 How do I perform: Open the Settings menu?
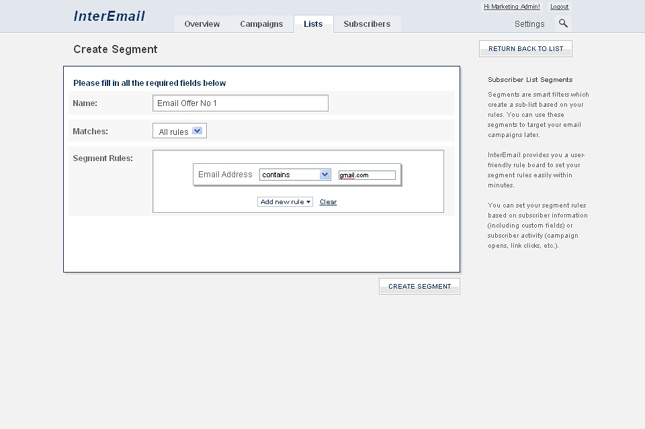[529, 24]
